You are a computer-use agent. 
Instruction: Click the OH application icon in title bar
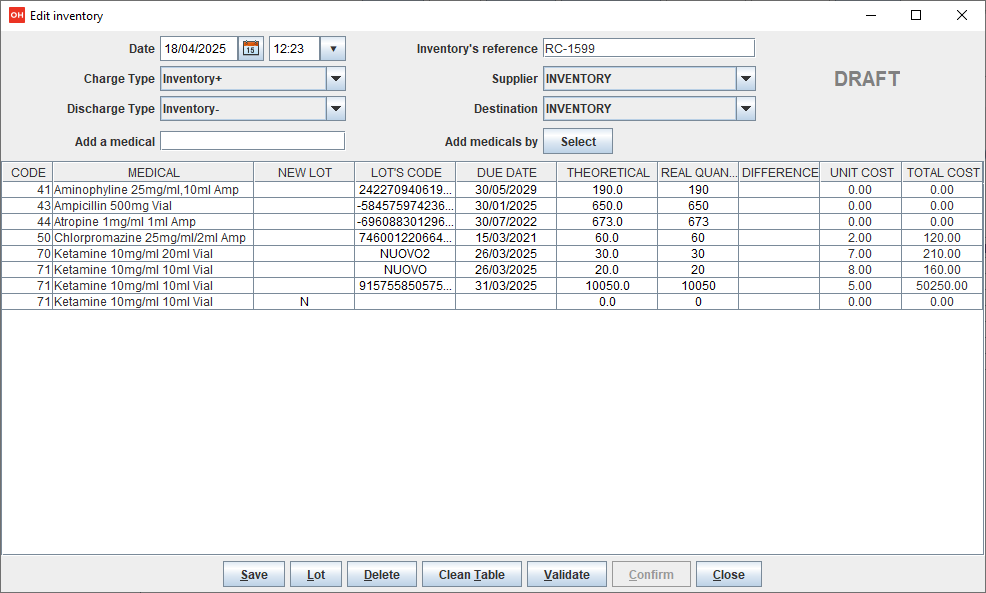(16, 15)
